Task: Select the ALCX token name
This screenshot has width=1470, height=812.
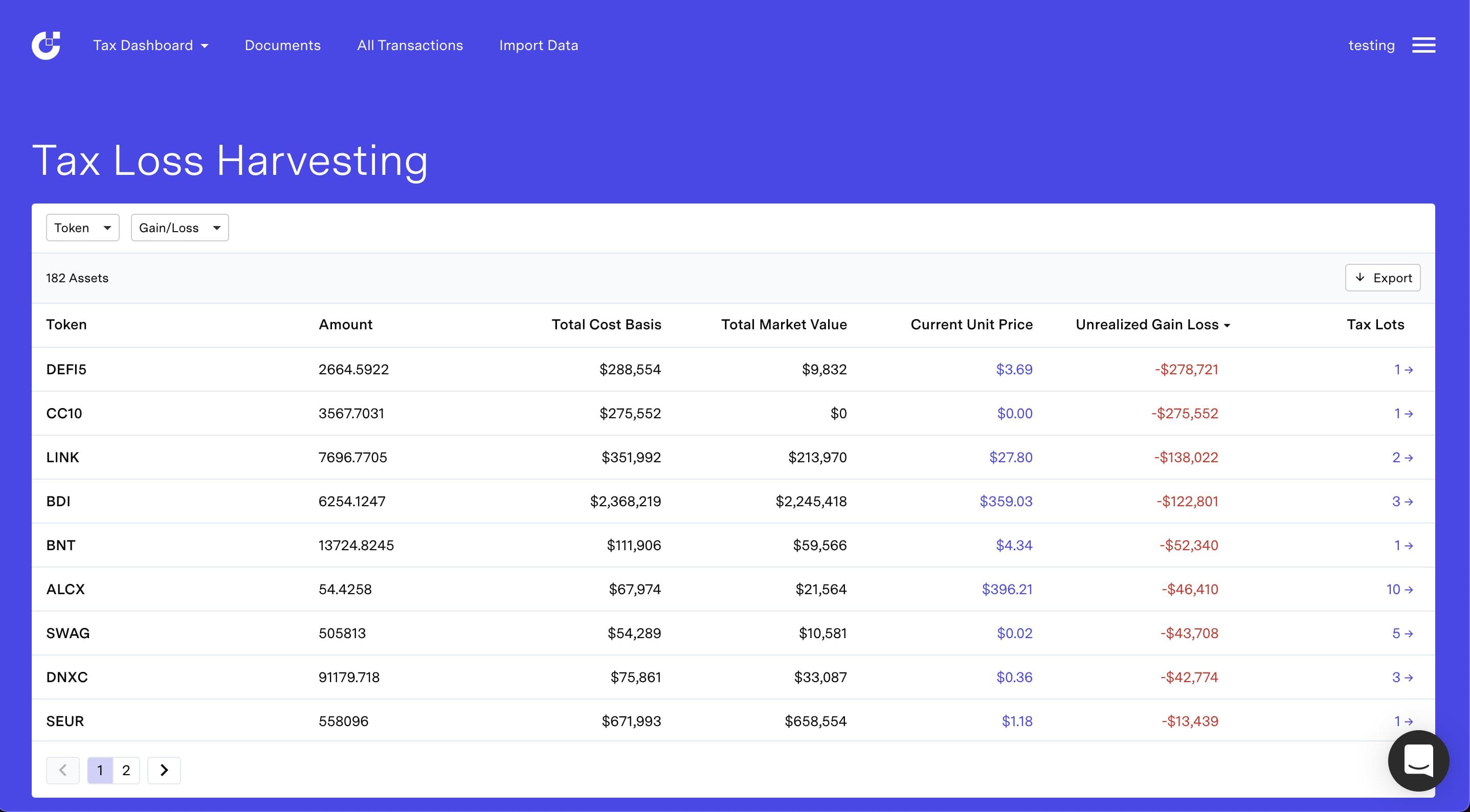Action: pos(65,589)
